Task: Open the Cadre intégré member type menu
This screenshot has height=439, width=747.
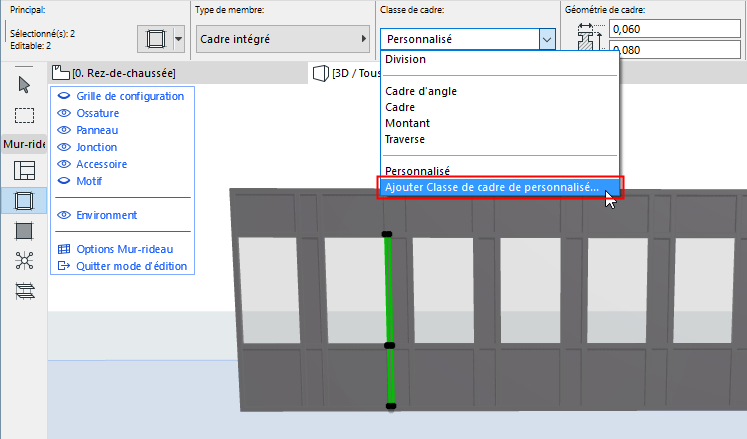Action: point(283,39)
